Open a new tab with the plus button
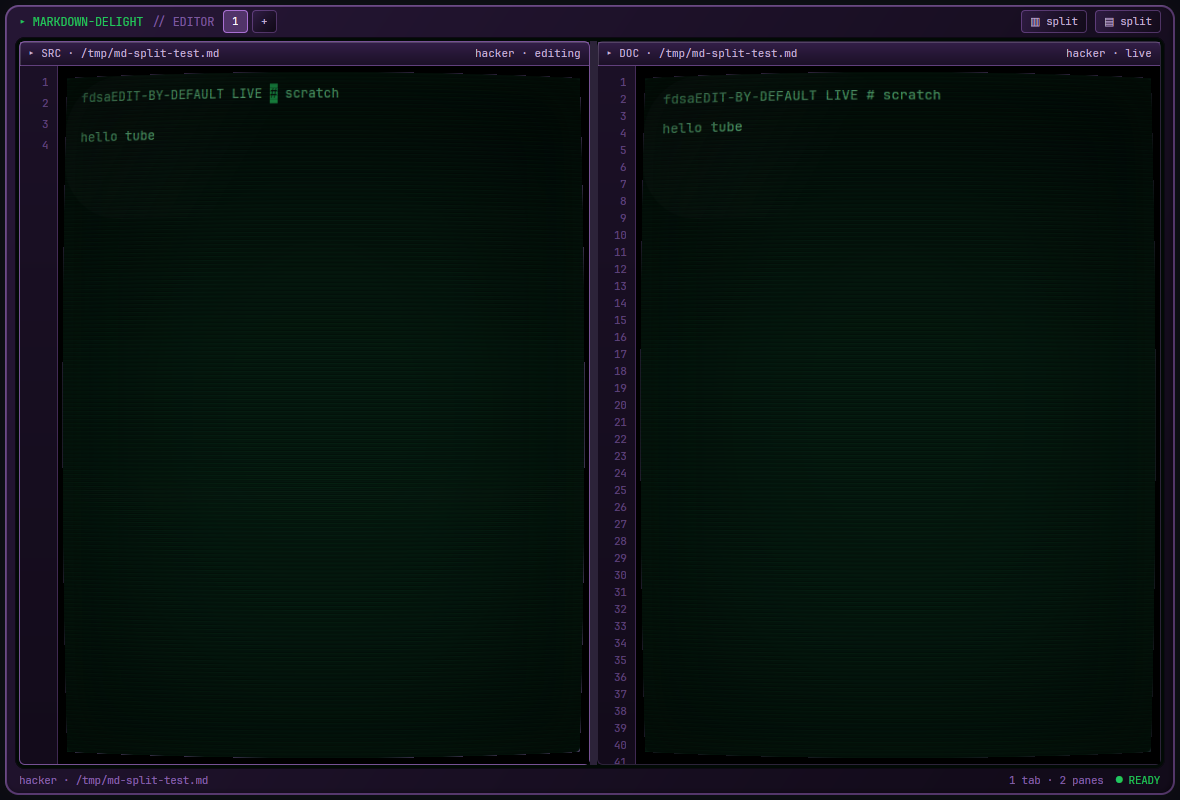The height and width of the screenshot is (800, 1180). [x=264, y=22]
